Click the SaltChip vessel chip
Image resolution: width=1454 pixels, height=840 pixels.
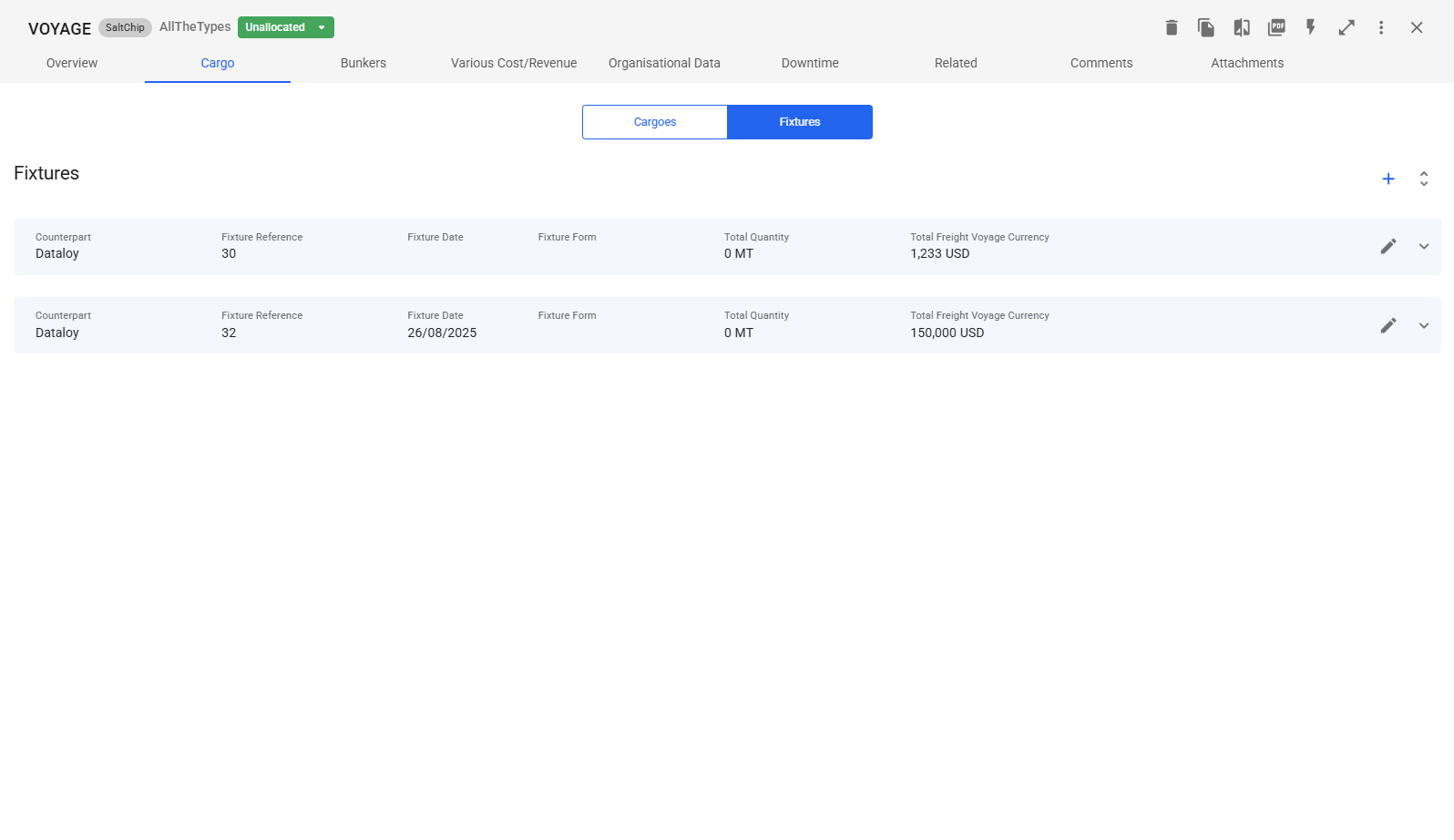tap(125, 27)
